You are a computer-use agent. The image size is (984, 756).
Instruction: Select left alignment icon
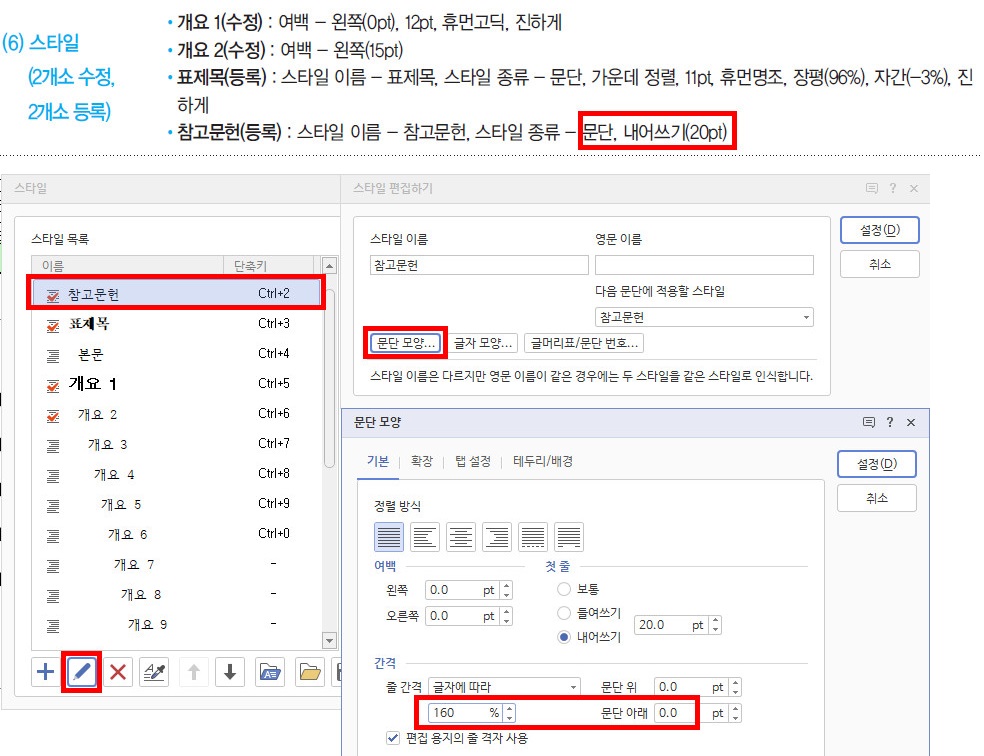click(425, 537)
